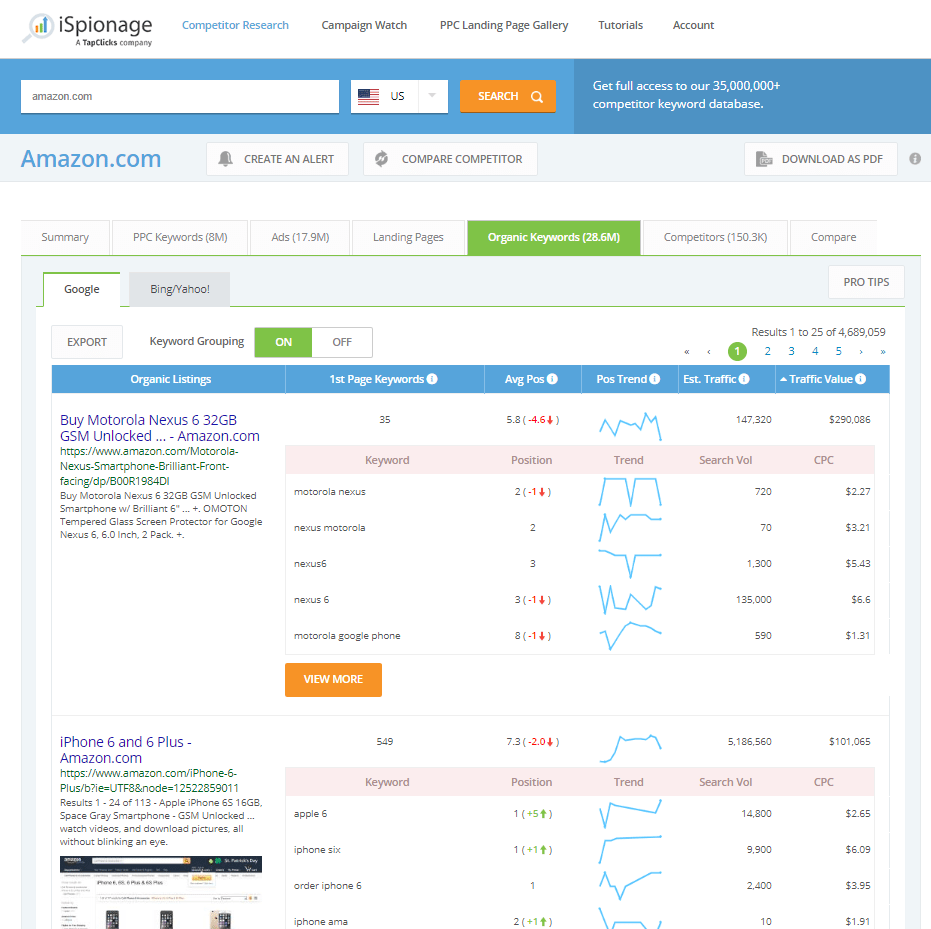Click the Amazon.com page title
The width and height of the screenshot is (931, 929).
tap(91, 158)
